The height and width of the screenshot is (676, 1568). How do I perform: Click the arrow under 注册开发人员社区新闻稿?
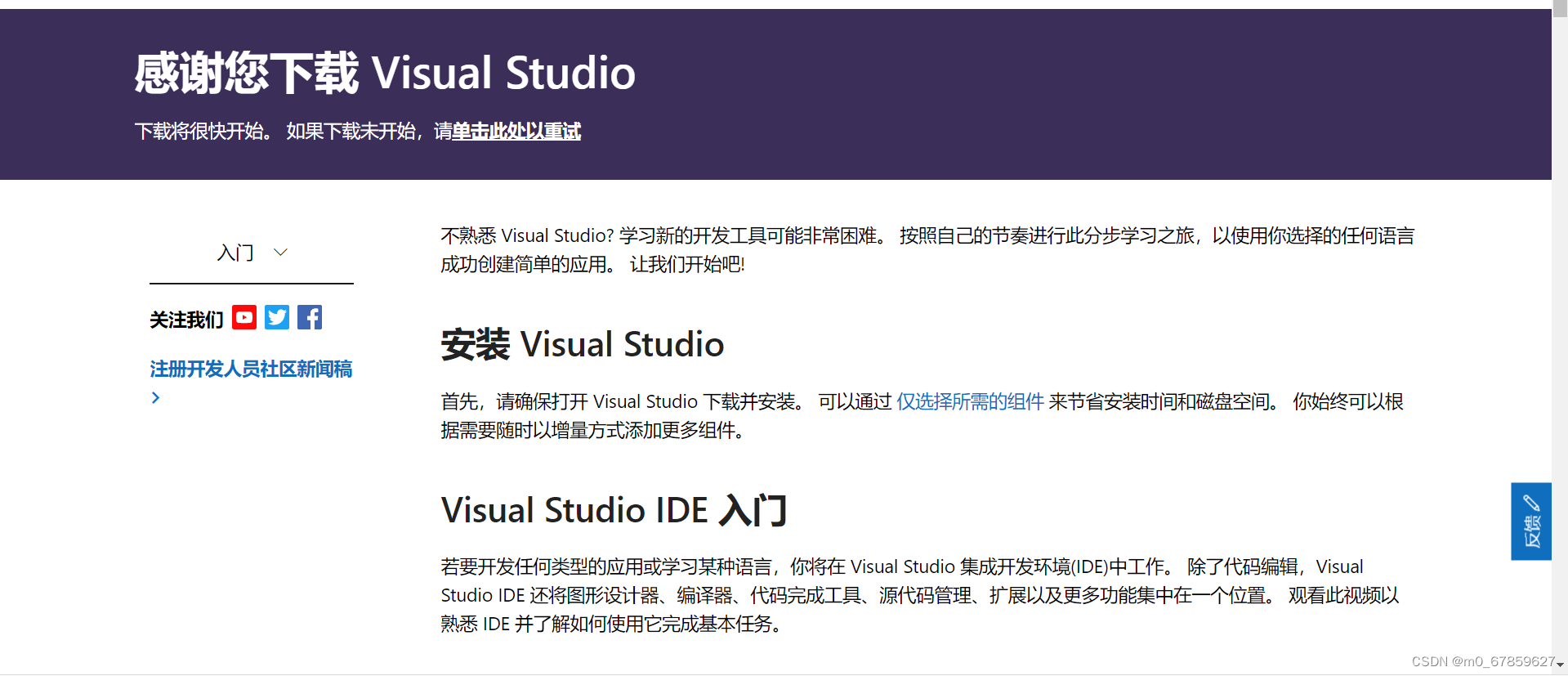(x=155, y=398)
